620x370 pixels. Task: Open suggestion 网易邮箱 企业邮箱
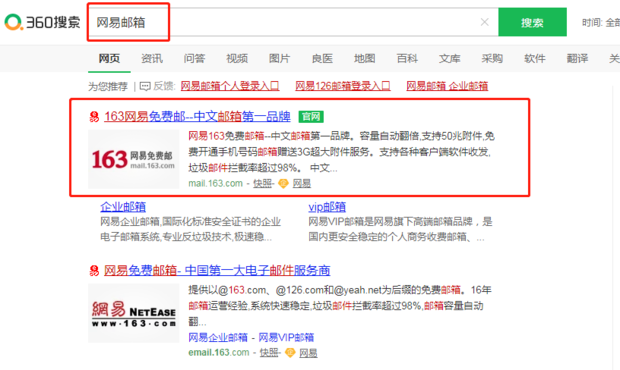pos(447,86)
